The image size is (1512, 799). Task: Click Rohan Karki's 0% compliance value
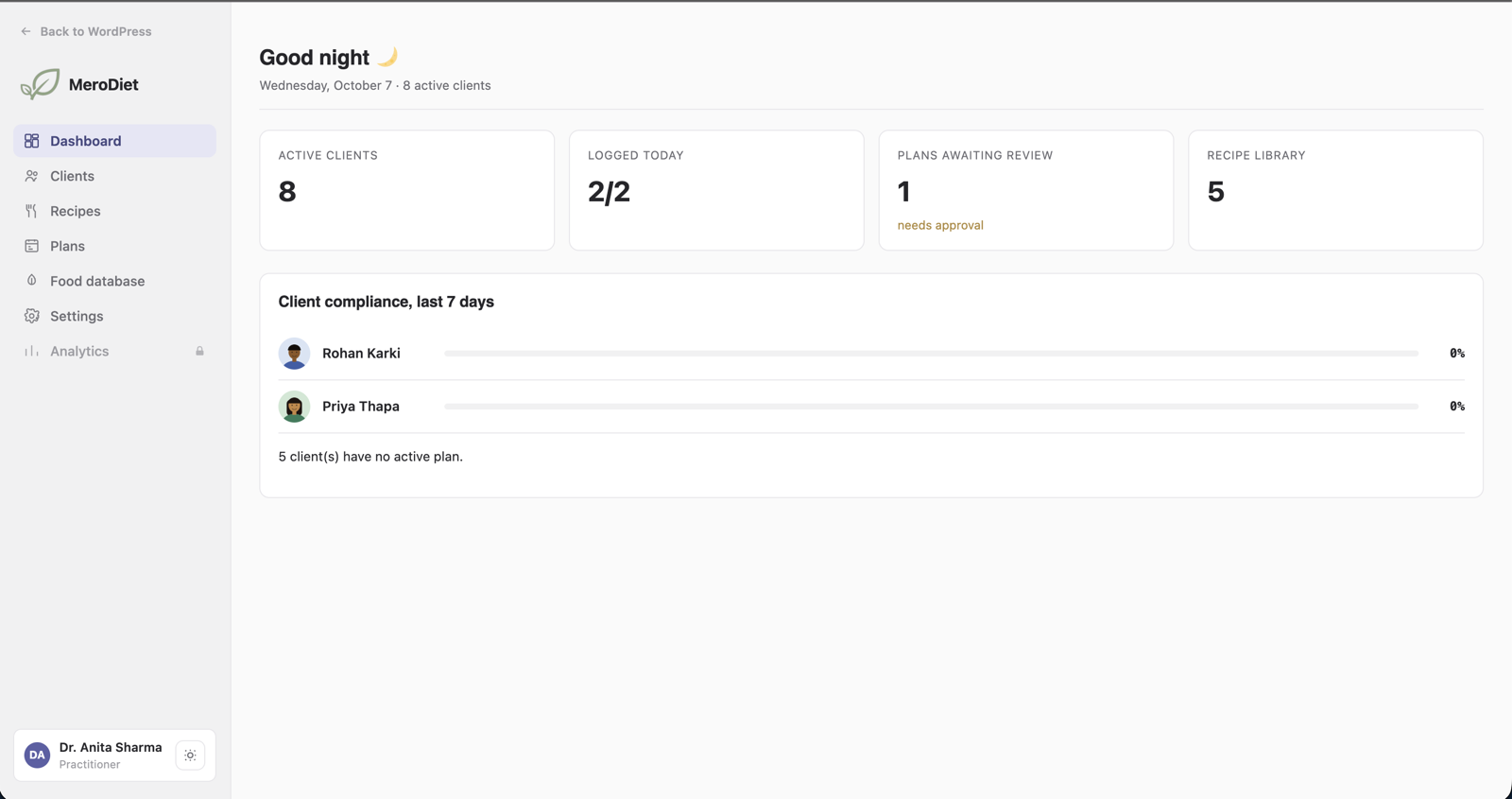tap(1456, 354)
